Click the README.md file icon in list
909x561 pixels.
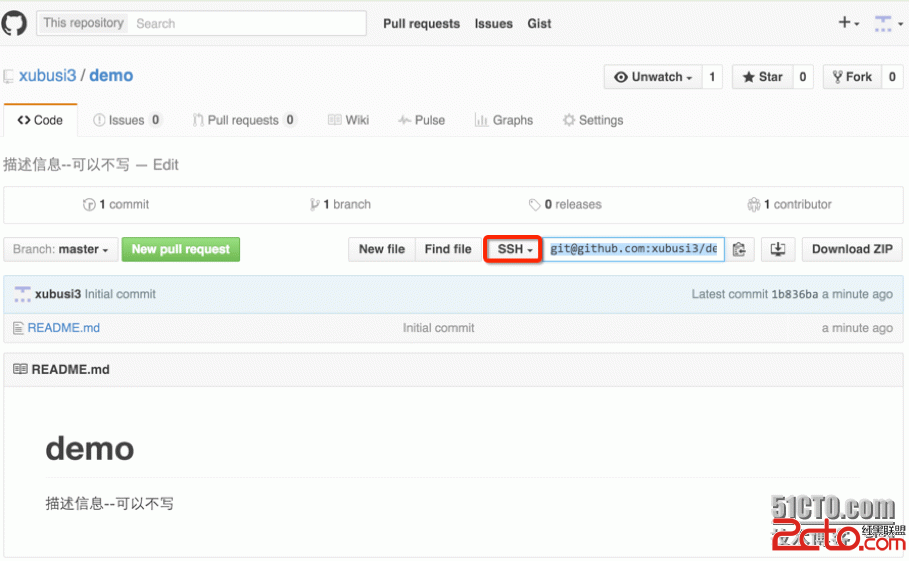pos(19,328)
